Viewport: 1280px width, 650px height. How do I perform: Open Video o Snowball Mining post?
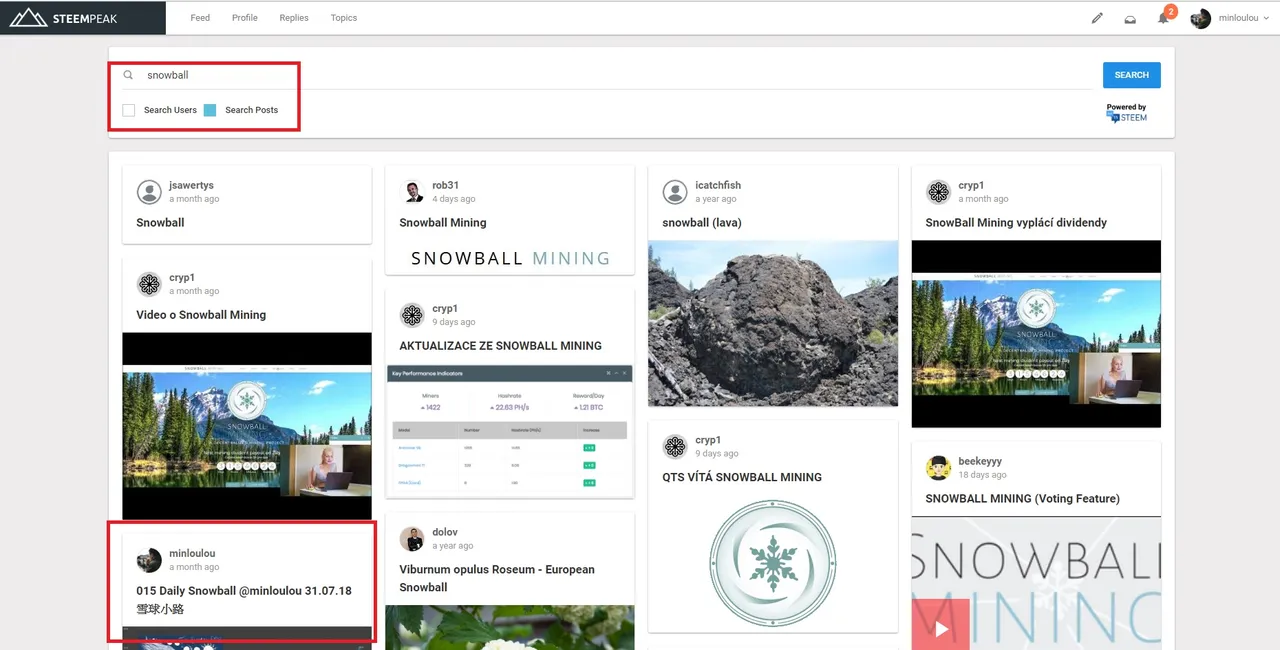(201, 315)
